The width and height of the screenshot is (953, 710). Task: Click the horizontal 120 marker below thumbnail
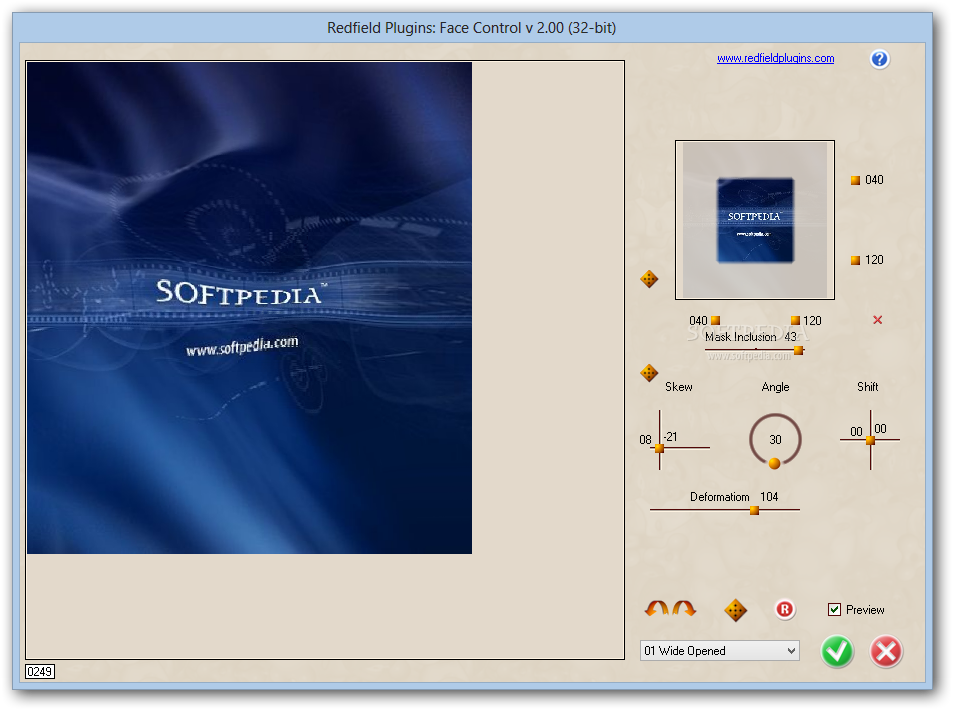click(x=795, y=320)
